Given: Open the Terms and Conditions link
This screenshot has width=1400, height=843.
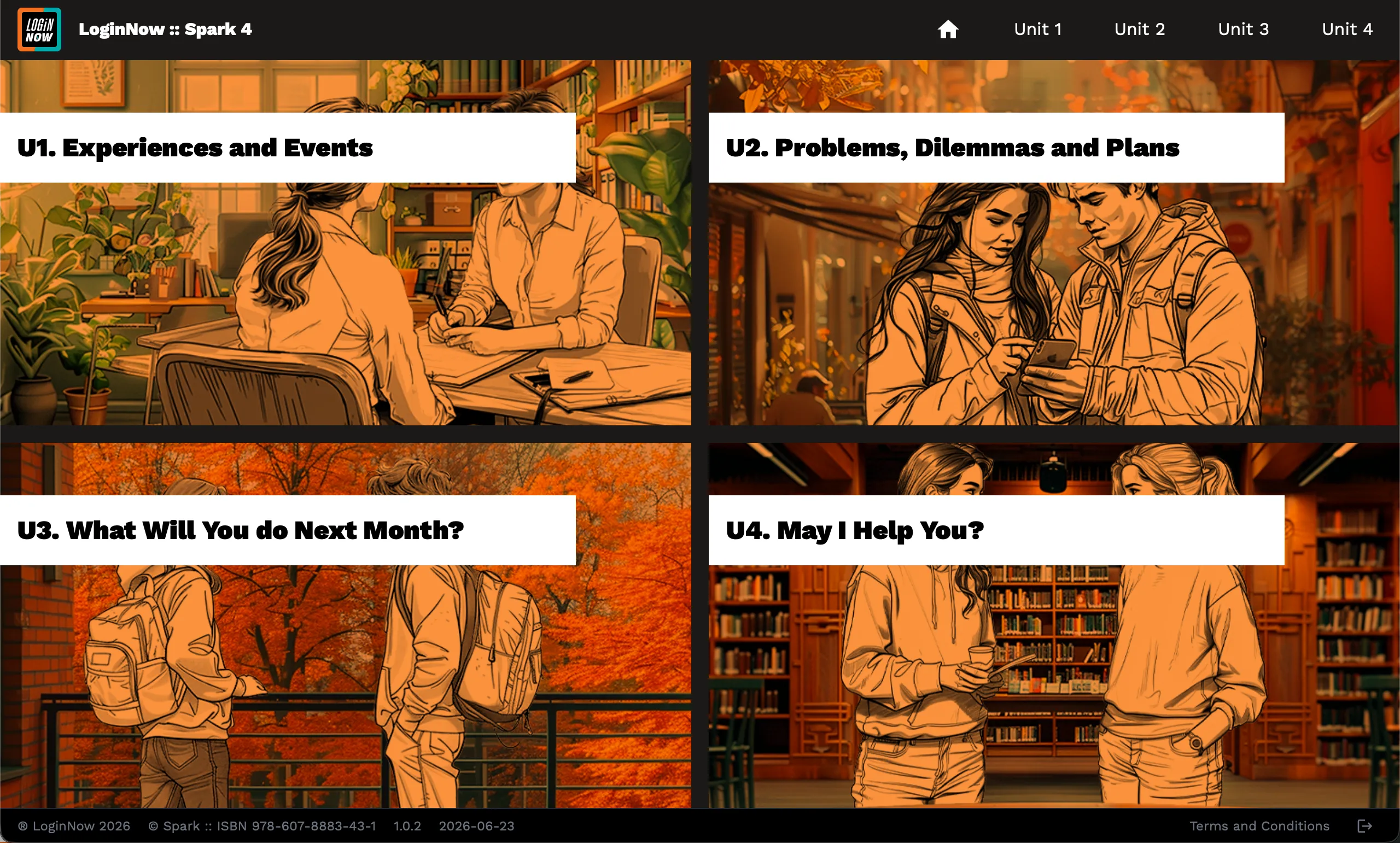Looking at the screenshot, I should [1259, 826].
